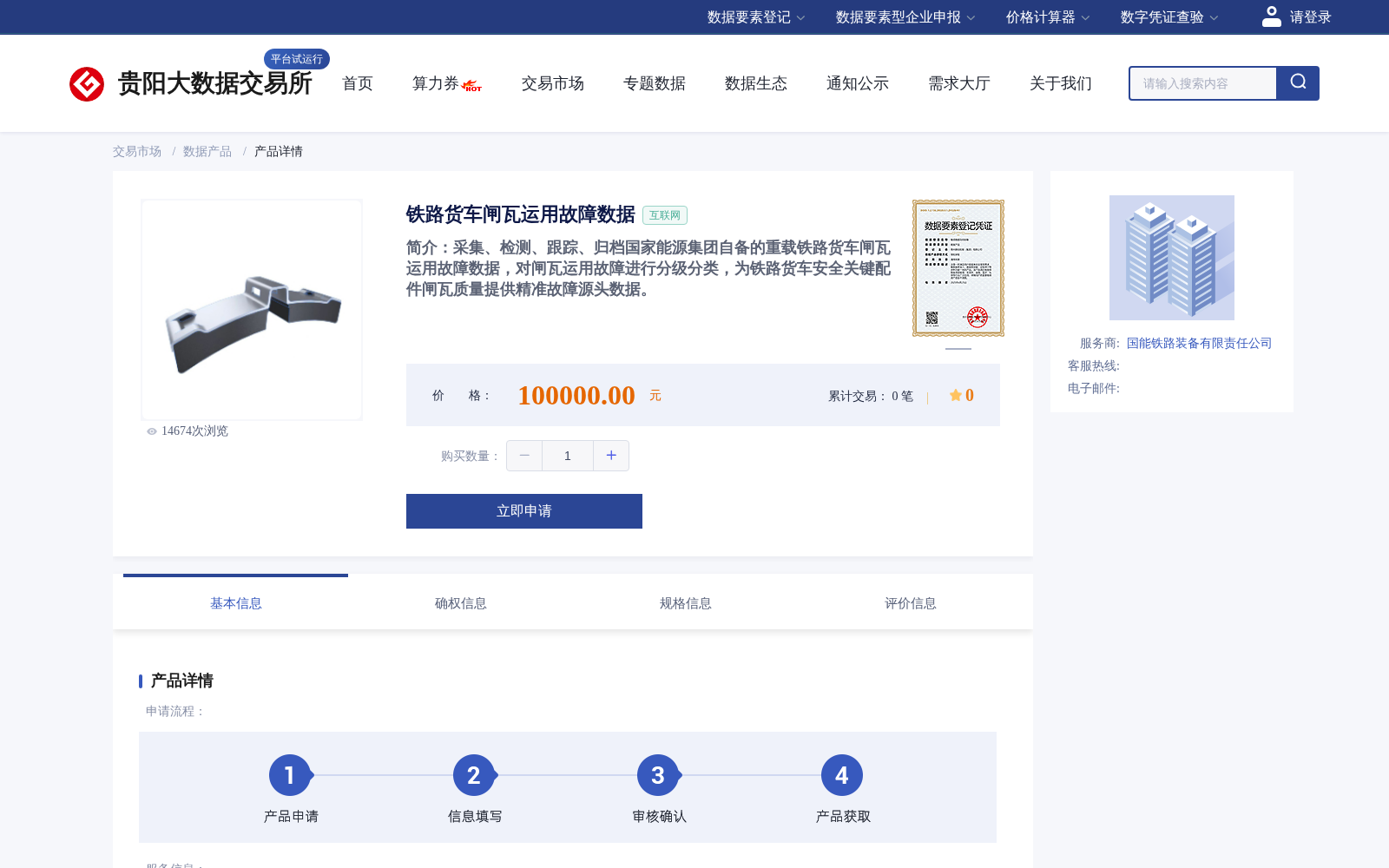Open the 需求大厅 navigation item
This screenshot has height=868, width=1389.
959,83
